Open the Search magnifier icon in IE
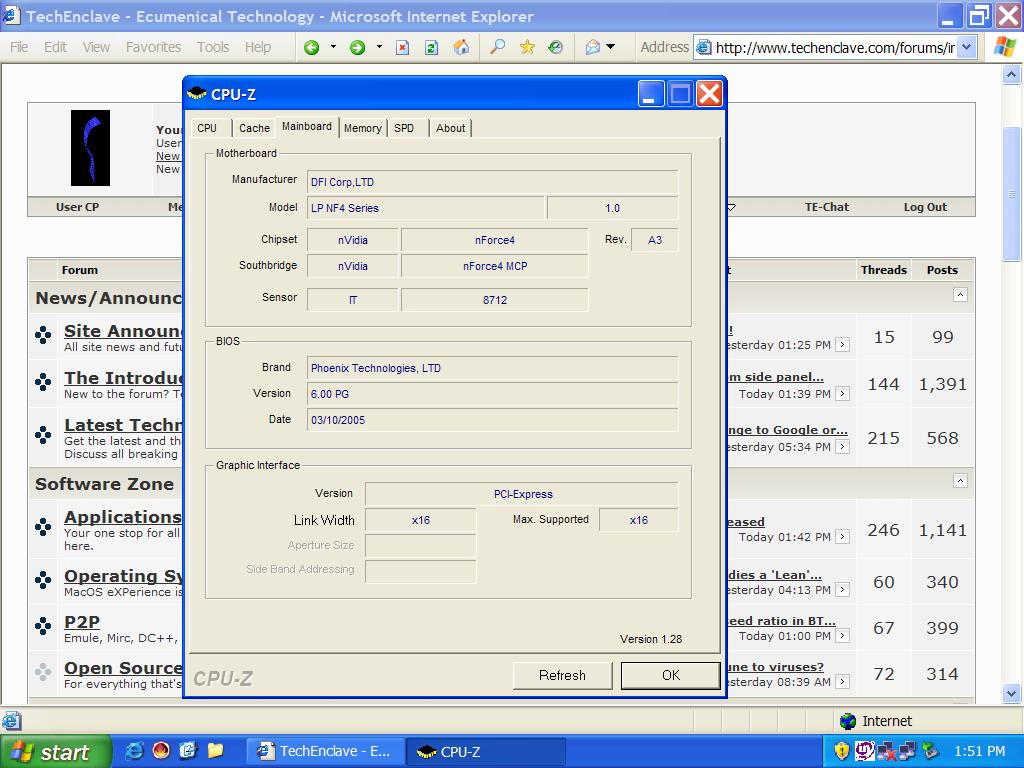The height and width of the screenshot is (768, 1024). (497, 47)
